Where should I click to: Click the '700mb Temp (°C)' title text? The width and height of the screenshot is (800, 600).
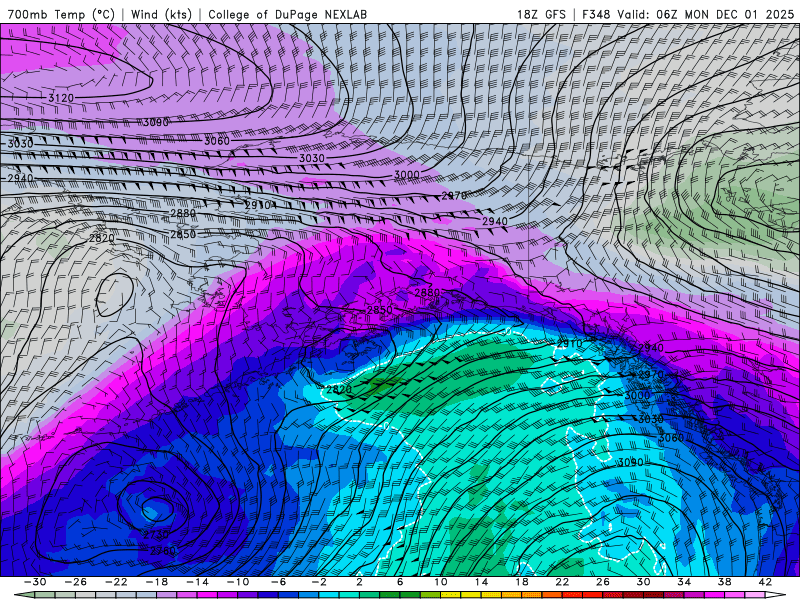[x=61, y=14]
